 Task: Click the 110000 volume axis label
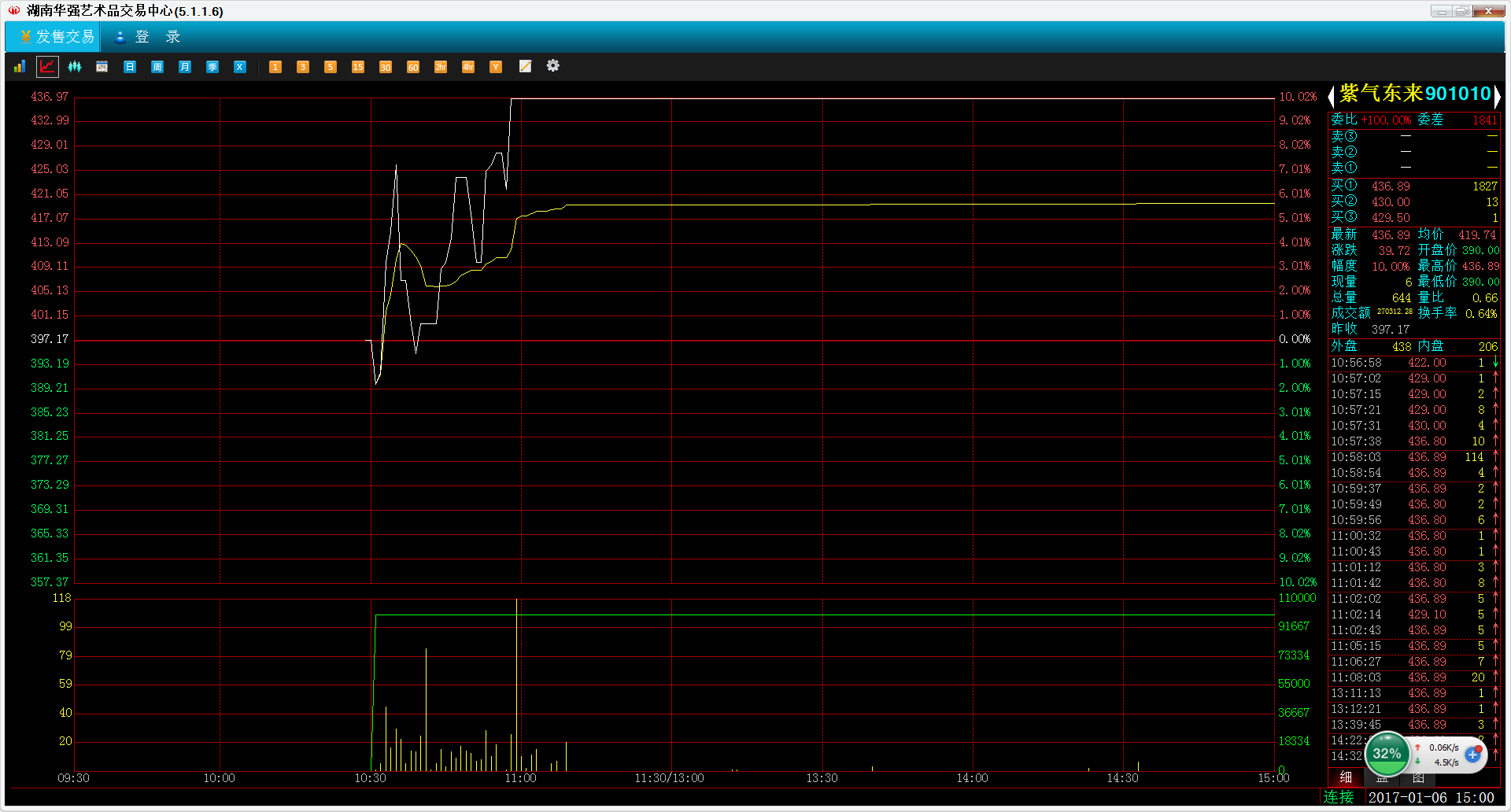(1297, 598)
